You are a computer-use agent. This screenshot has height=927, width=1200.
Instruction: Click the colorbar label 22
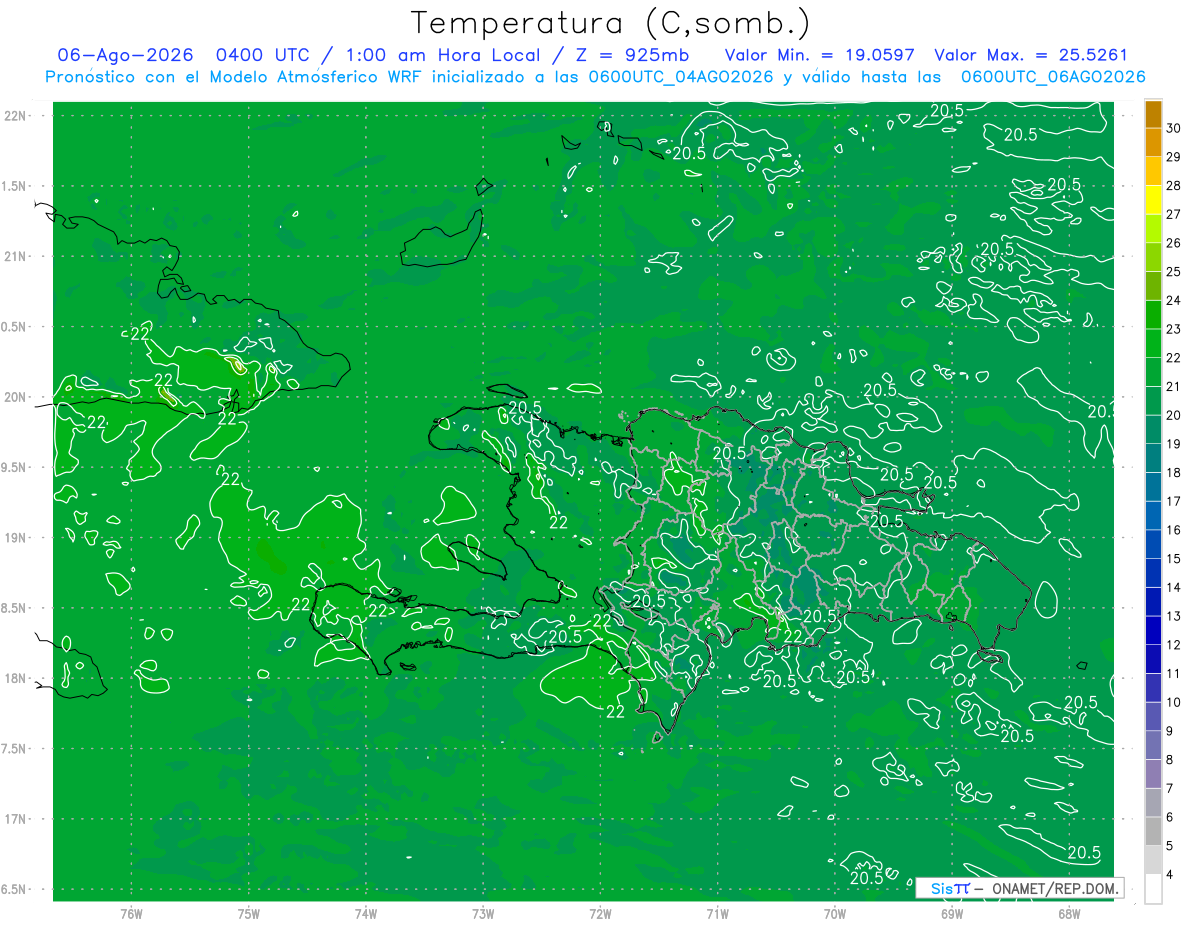click(x=1174, y=358)
